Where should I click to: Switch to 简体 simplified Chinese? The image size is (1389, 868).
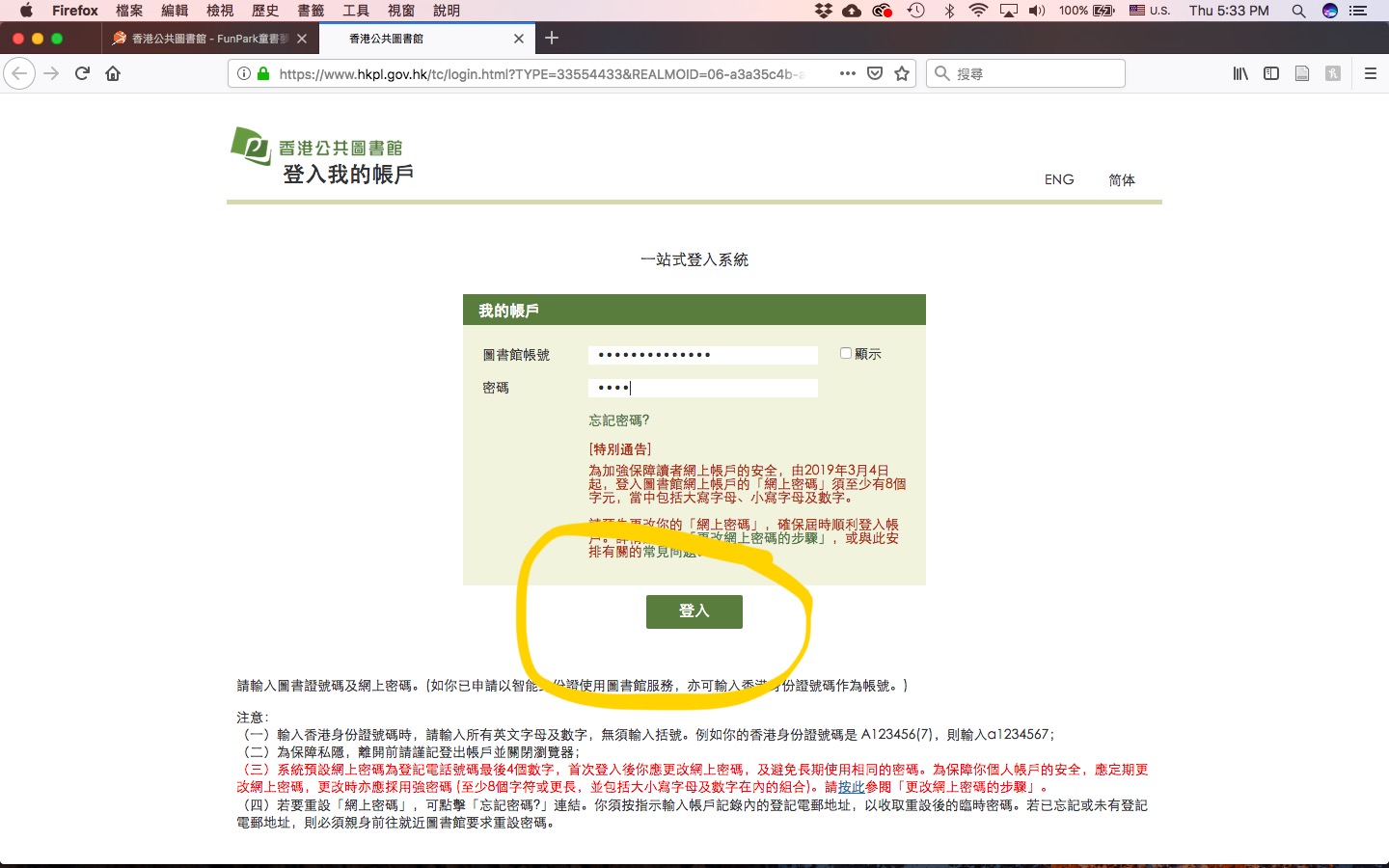[1121, 180]
